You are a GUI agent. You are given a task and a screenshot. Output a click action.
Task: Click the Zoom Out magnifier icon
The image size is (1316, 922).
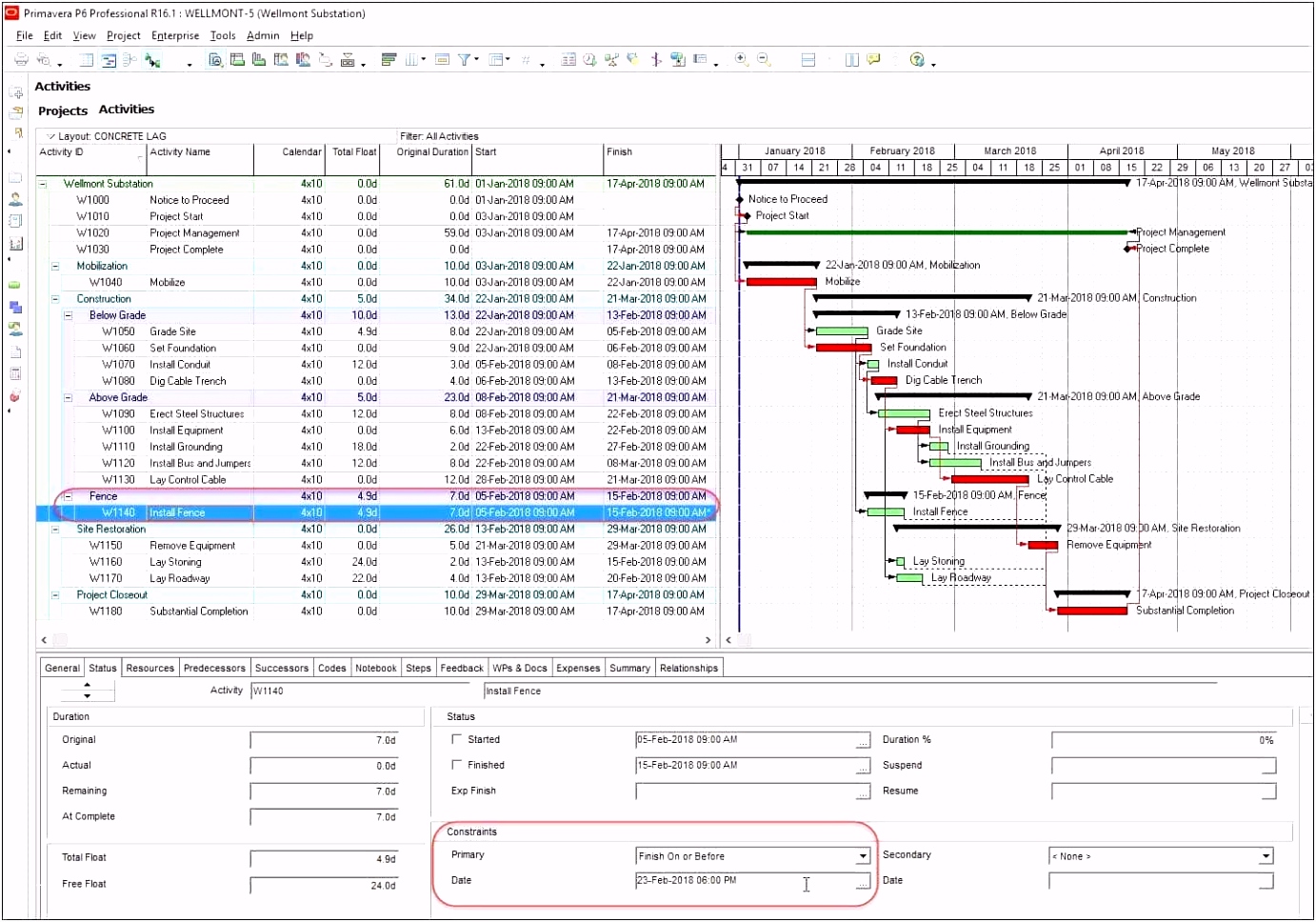coord(763,59)
